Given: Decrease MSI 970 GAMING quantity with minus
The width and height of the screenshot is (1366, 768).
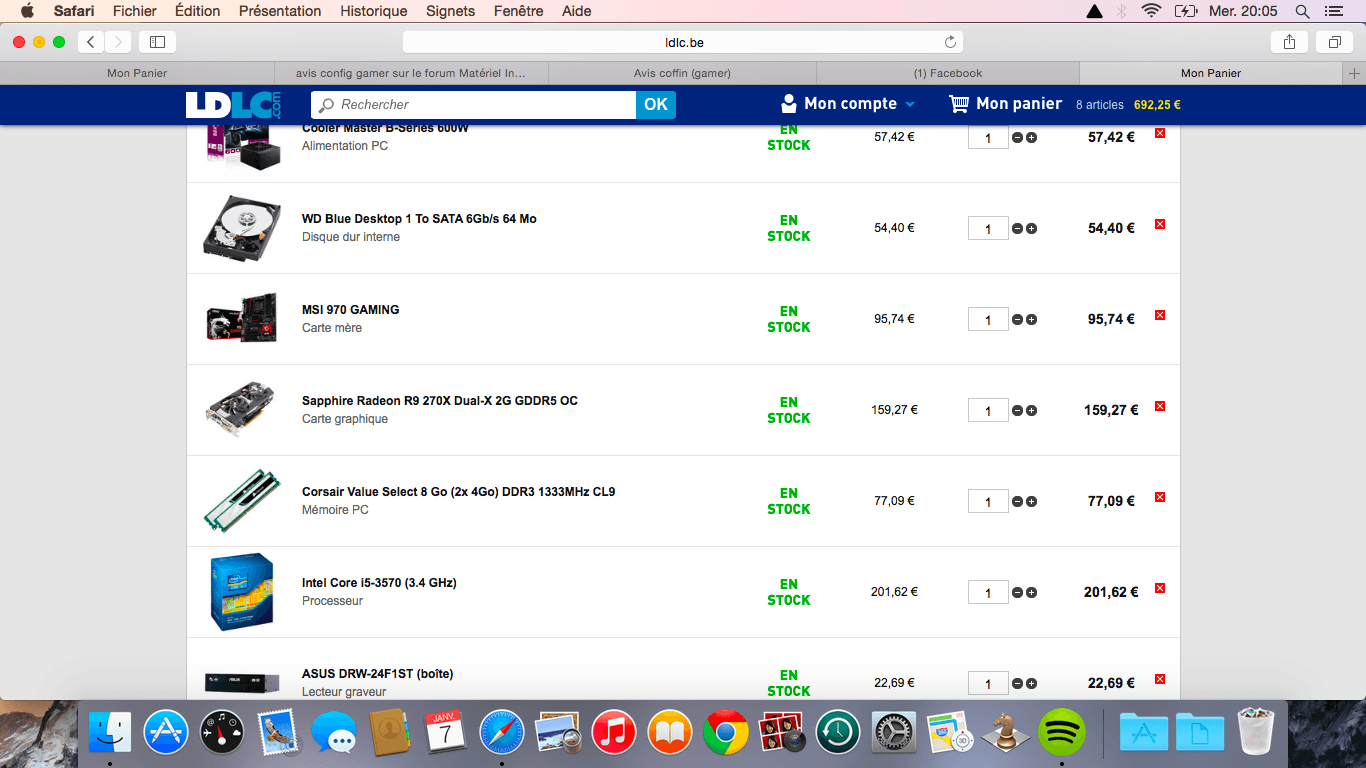Looking at the screenshot, I should (1017, 320).
